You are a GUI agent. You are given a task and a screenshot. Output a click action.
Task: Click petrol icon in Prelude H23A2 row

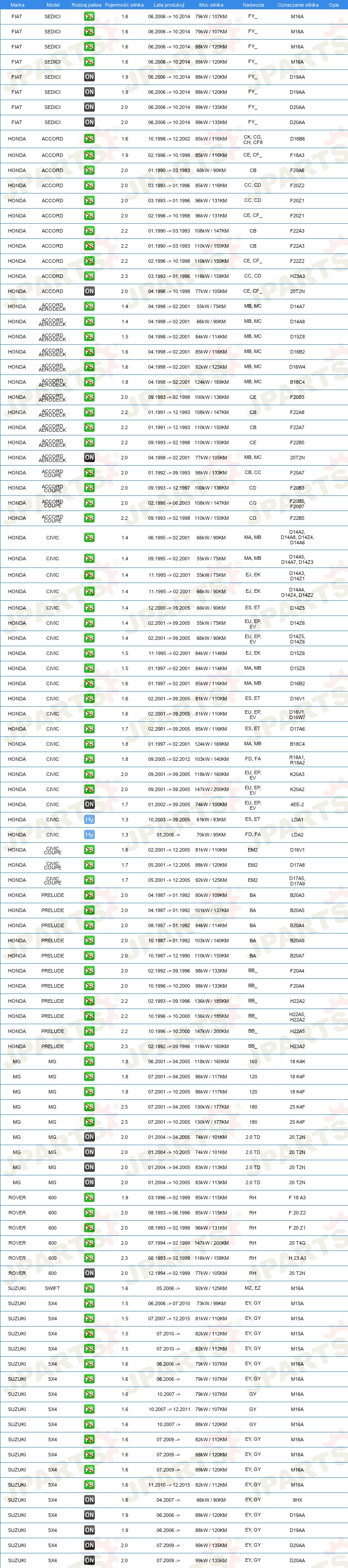pos(89,1046)
